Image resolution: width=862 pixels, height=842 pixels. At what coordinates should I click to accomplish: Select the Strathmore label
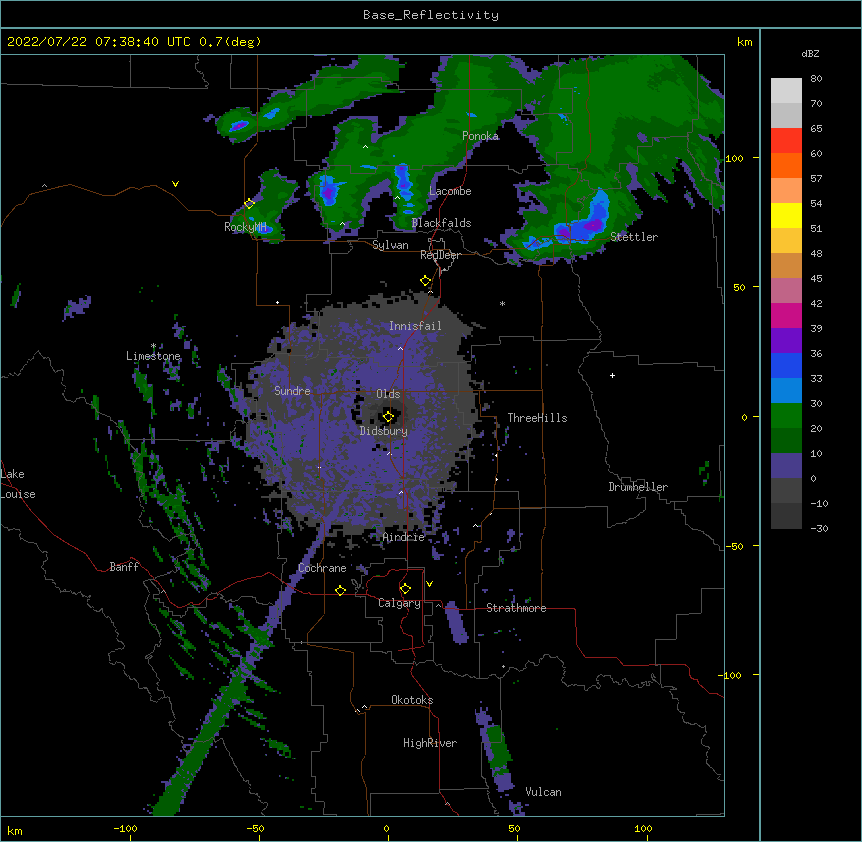coord(516,608)
